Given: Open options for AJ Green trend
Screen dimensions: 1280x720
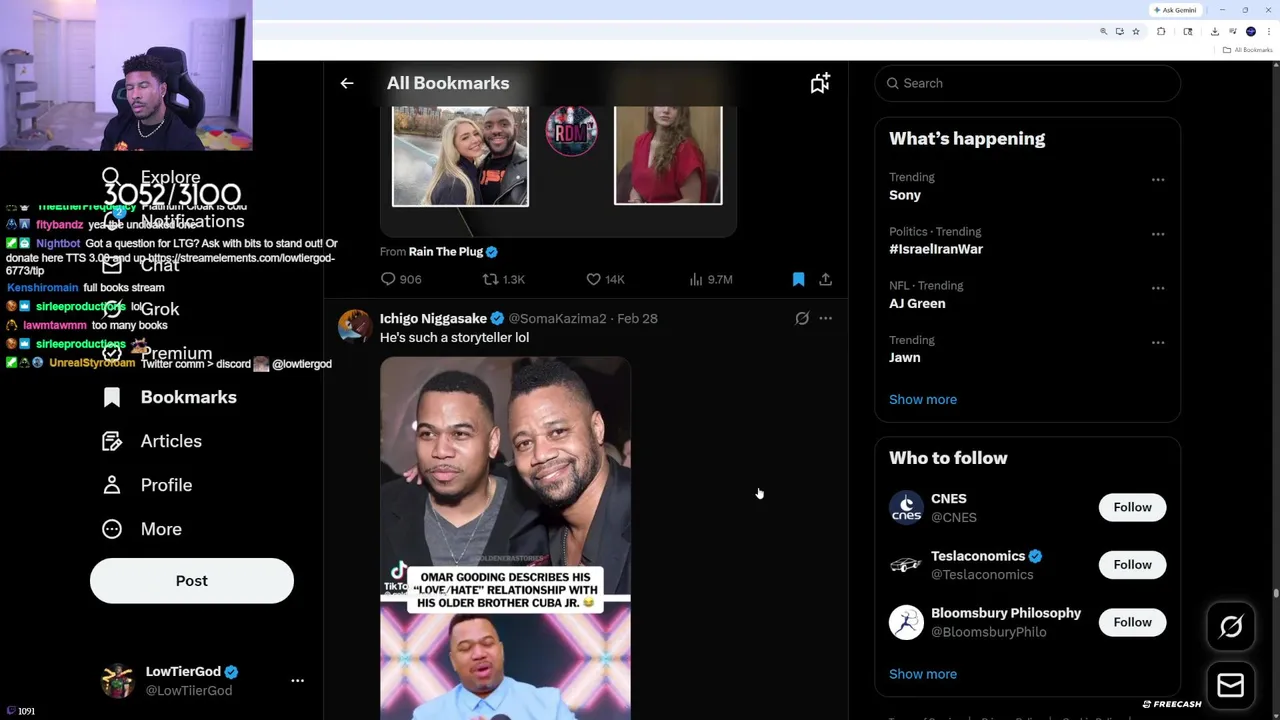Looking at the screenshot, I should (x=1158, y=288).
